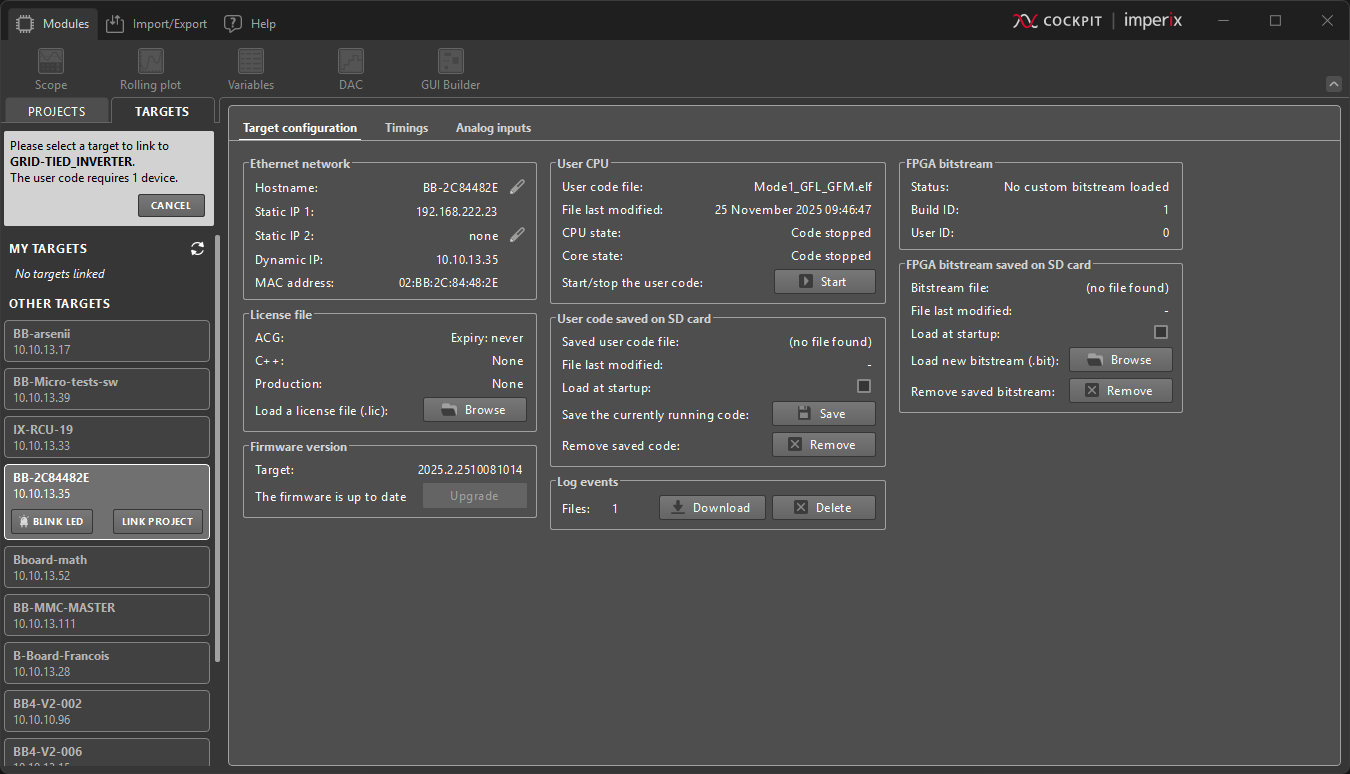Click the targets list vertical scrollbar

click(218, 450)
